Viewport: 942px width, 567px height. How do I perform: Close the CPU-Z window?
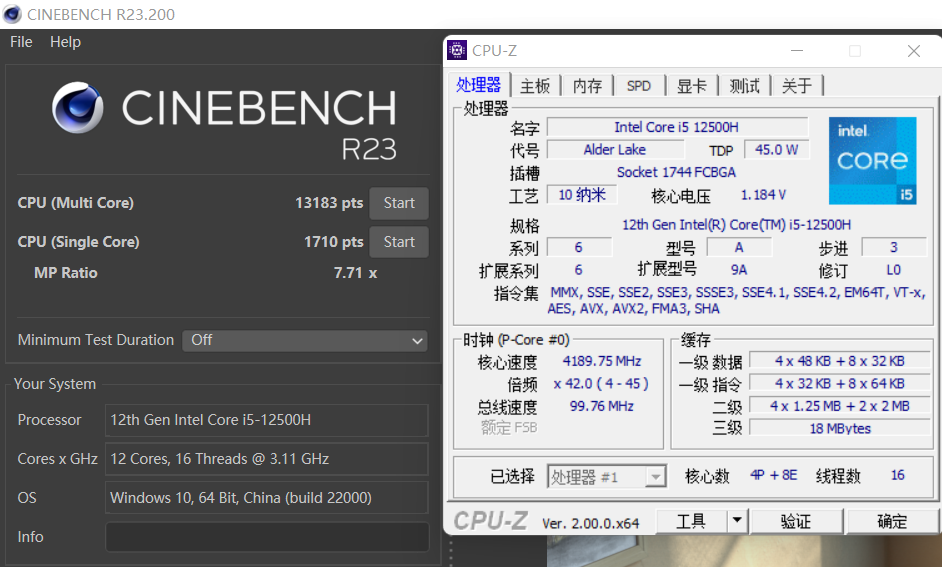click(913, 51)
